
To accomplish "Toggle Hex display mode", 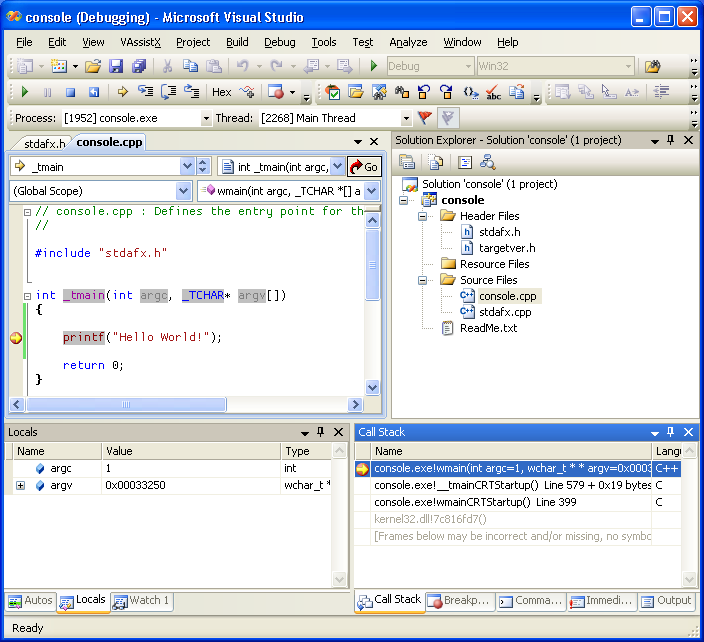I will (221, 92).
